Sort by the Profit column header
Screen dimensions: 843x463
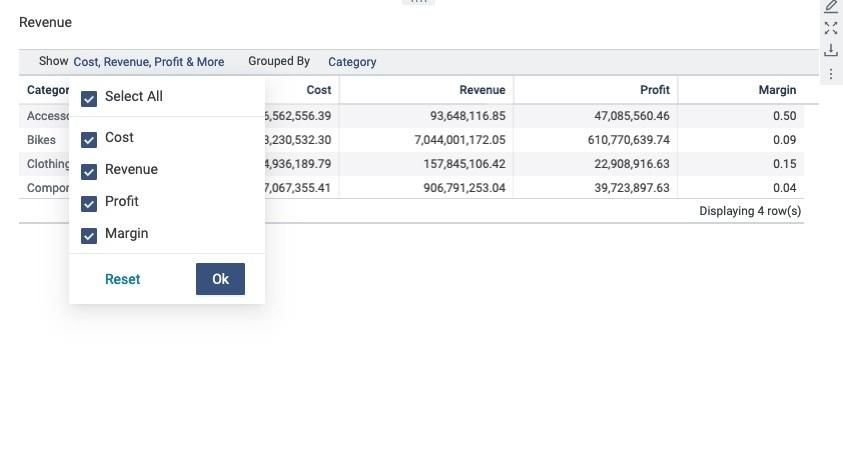click(x=654, y=90)
